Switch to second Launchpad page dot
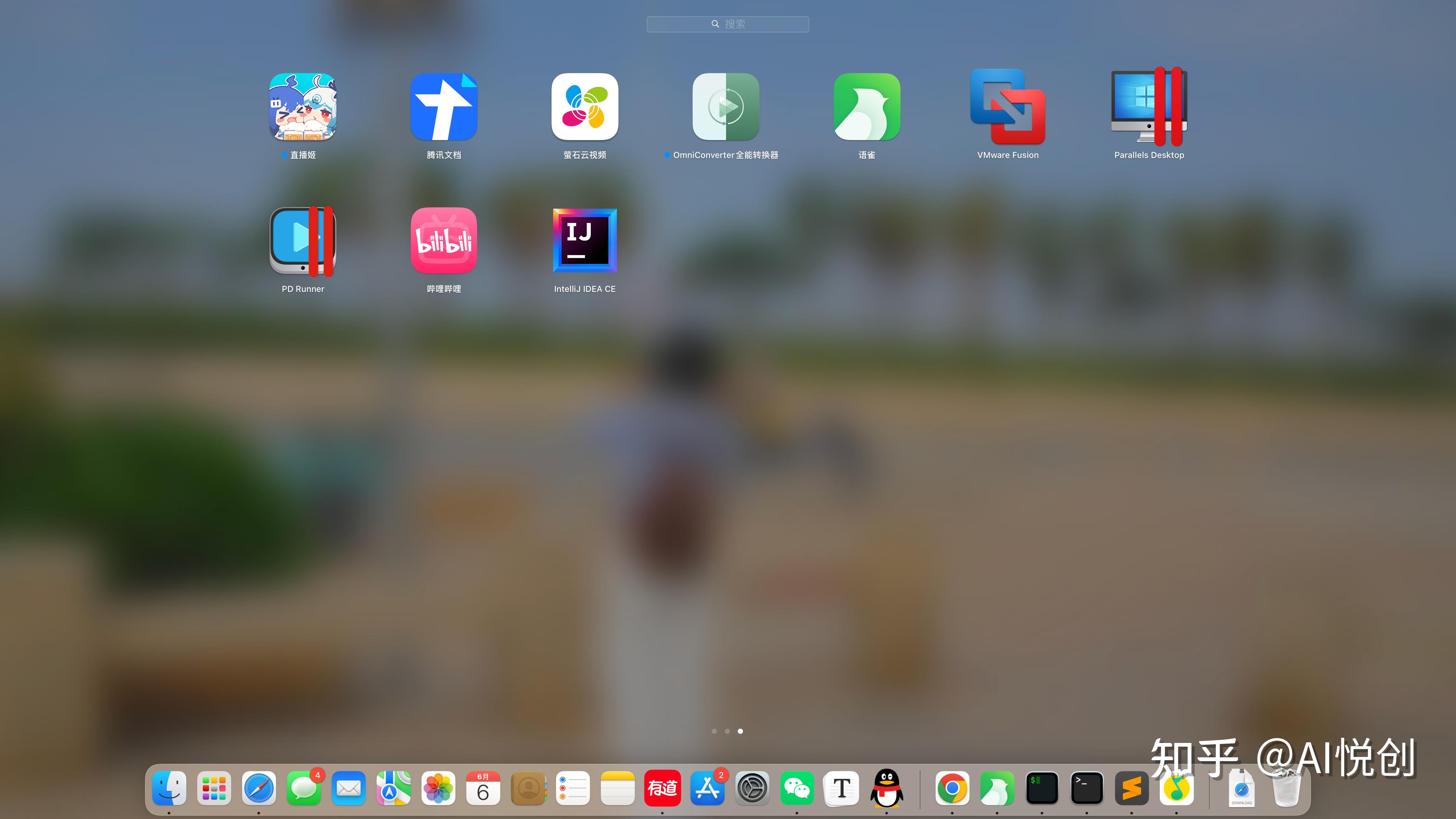 727,731
